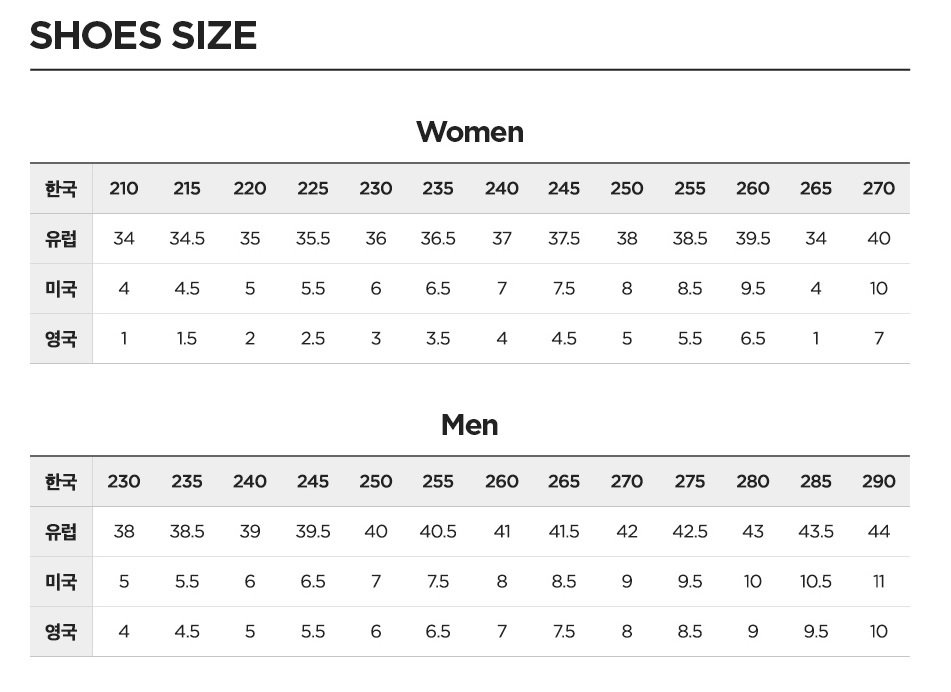Click Women's UK size 2.5 cell
The width and height of the screenshot is (951, 692).
[312, 338]
